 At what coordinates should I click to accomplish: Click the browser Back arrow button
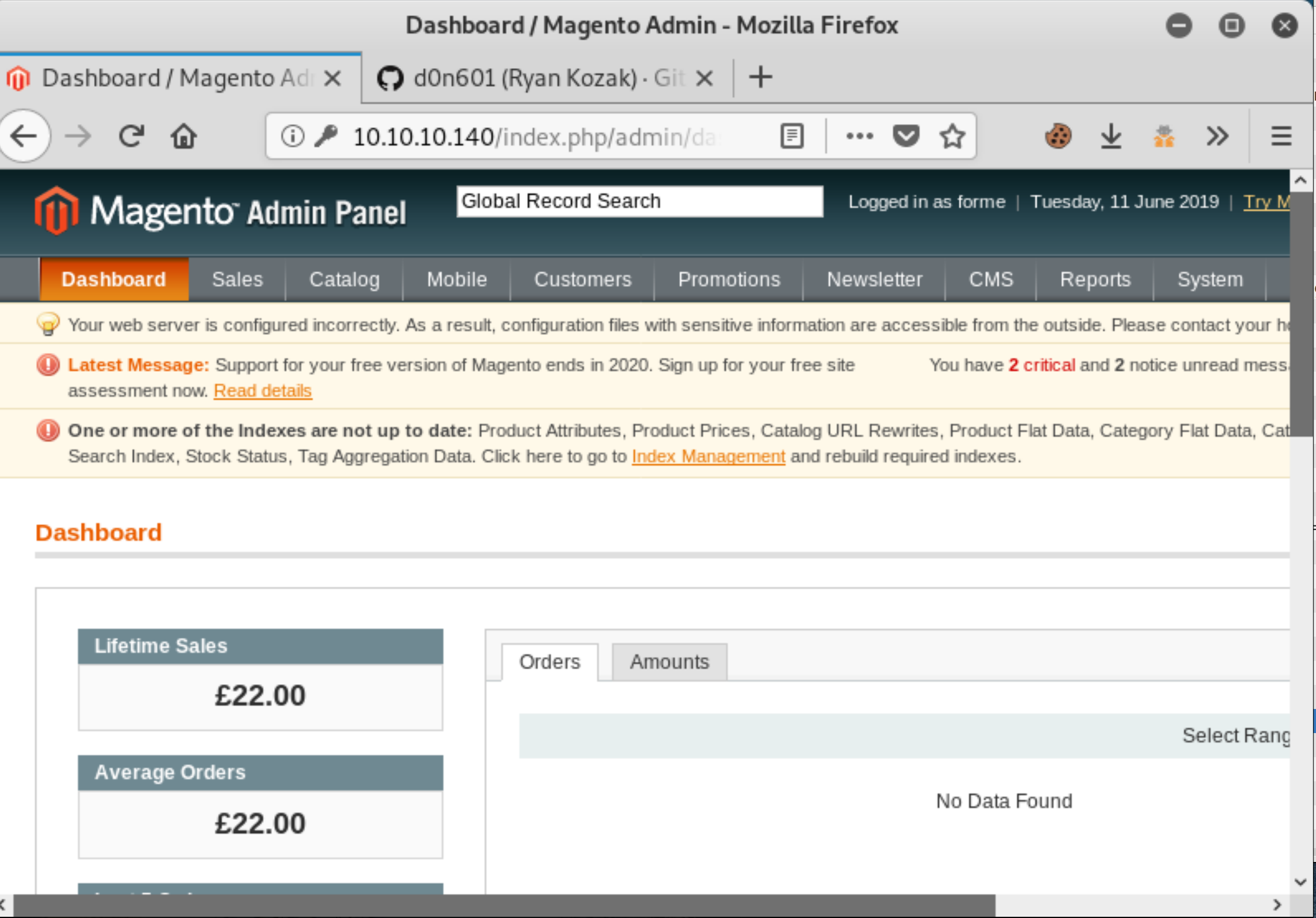(x=24, y=136)
